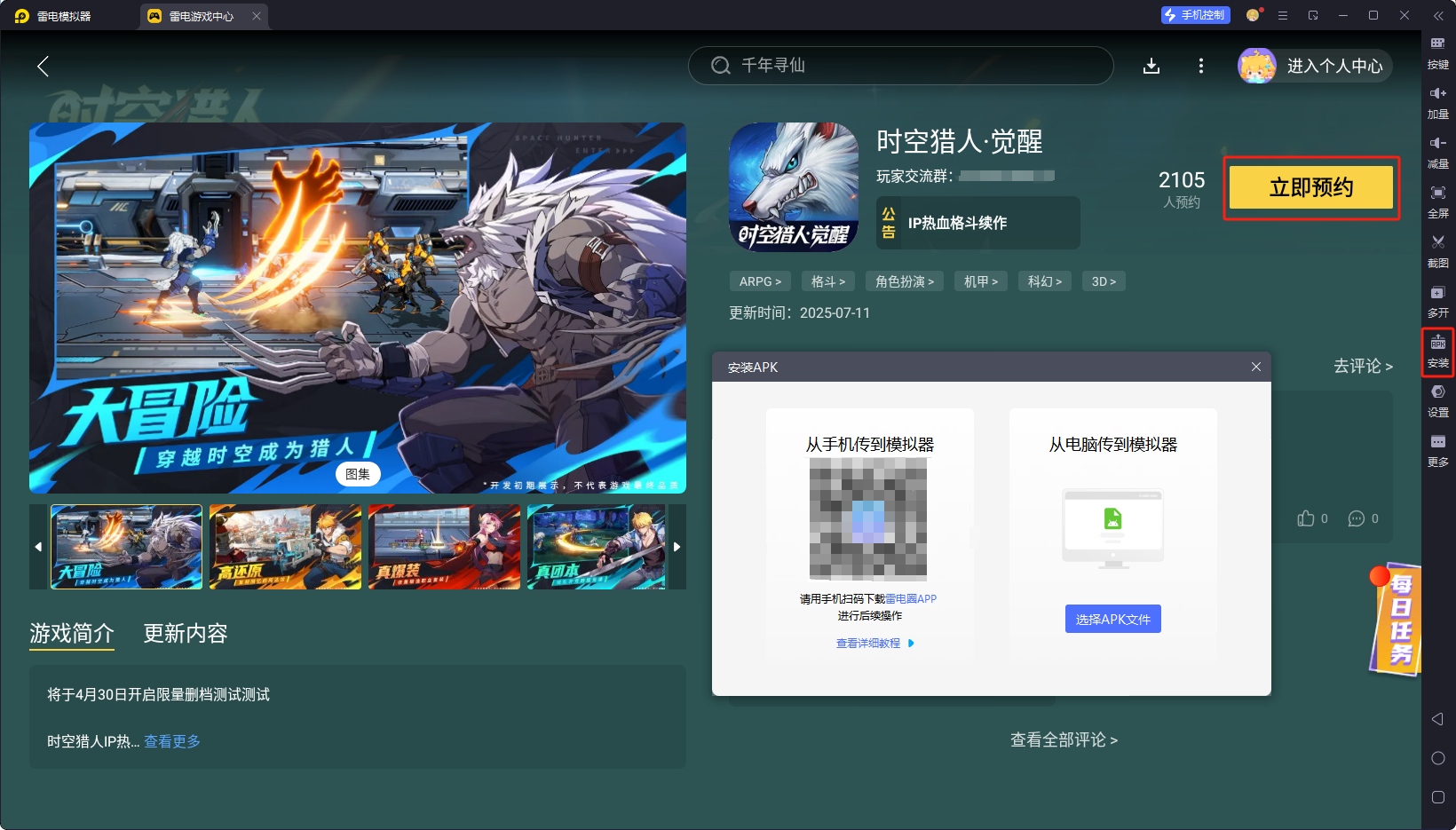Close the 雷电游戏中心 tab
This screenshot has height=830, width=1456.
257,16
